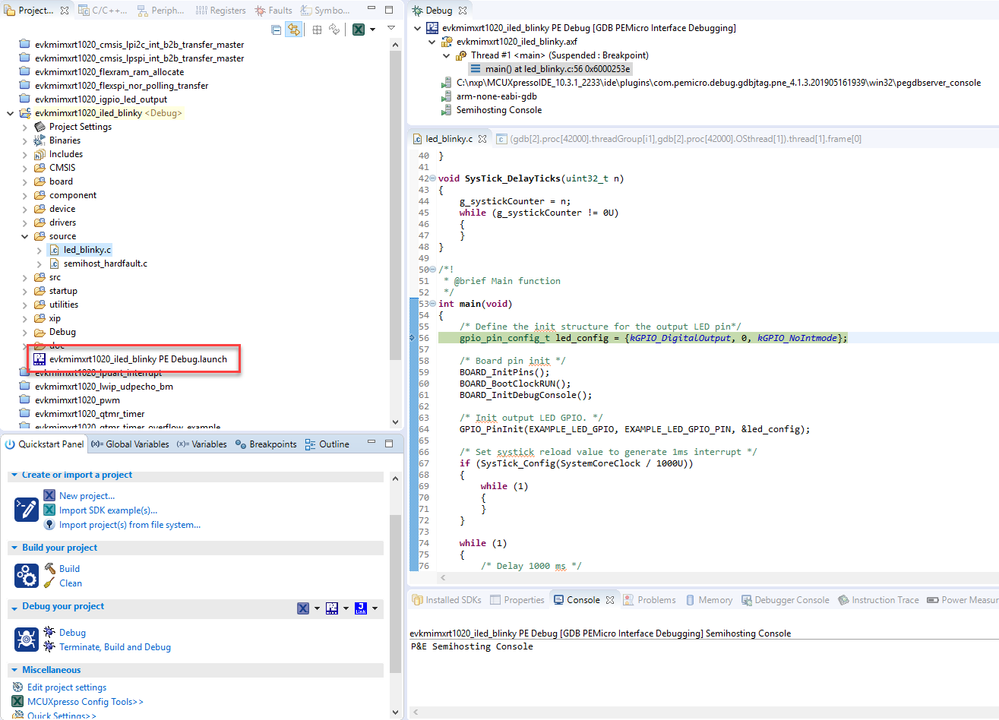Viewport: 999px width, 720px height.
Task: Close the Debug view tab
Action: click(463, 11)
